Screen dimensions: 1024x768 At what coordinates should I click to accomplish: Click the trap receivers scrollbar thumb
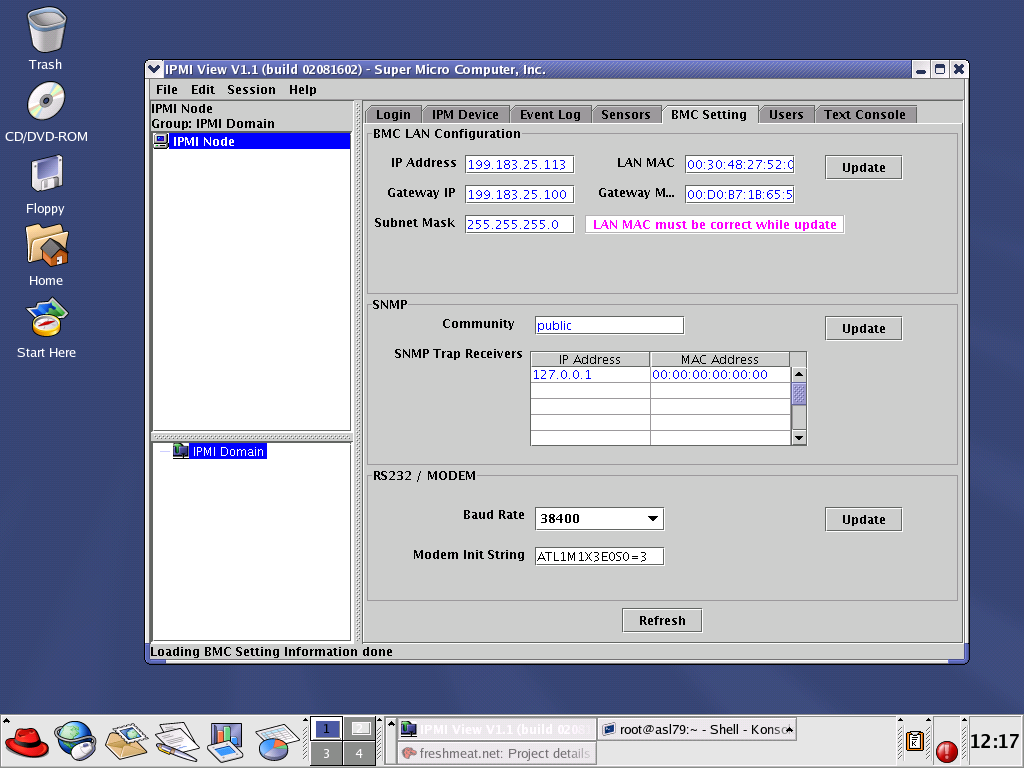tap(799, 394)
